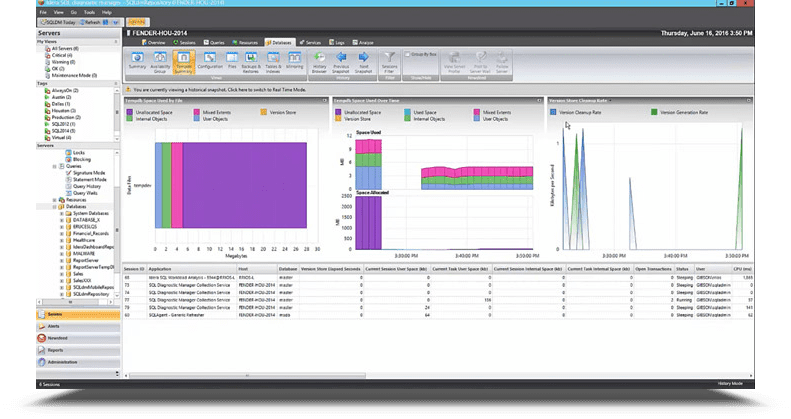Image resolution: width=791 pixels, height=419 pixels.
Task: Go to the Next Snapshot
Action: click(363, 62)
